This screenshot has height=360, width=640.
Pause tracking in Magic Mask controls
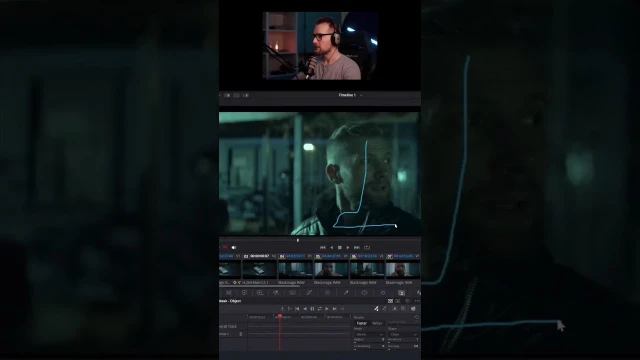(312, 309)
